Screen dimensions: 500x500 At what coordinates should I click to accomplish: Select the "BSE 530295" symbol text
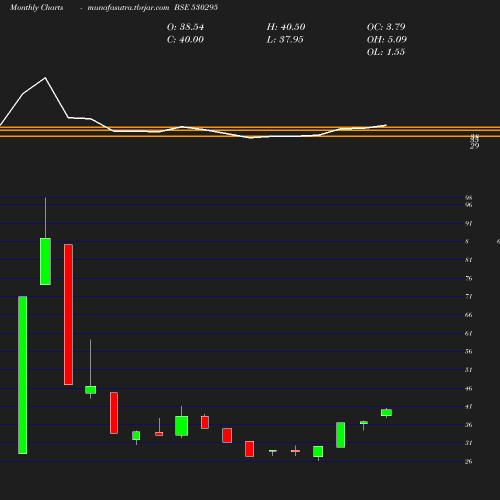coord(196,8)
